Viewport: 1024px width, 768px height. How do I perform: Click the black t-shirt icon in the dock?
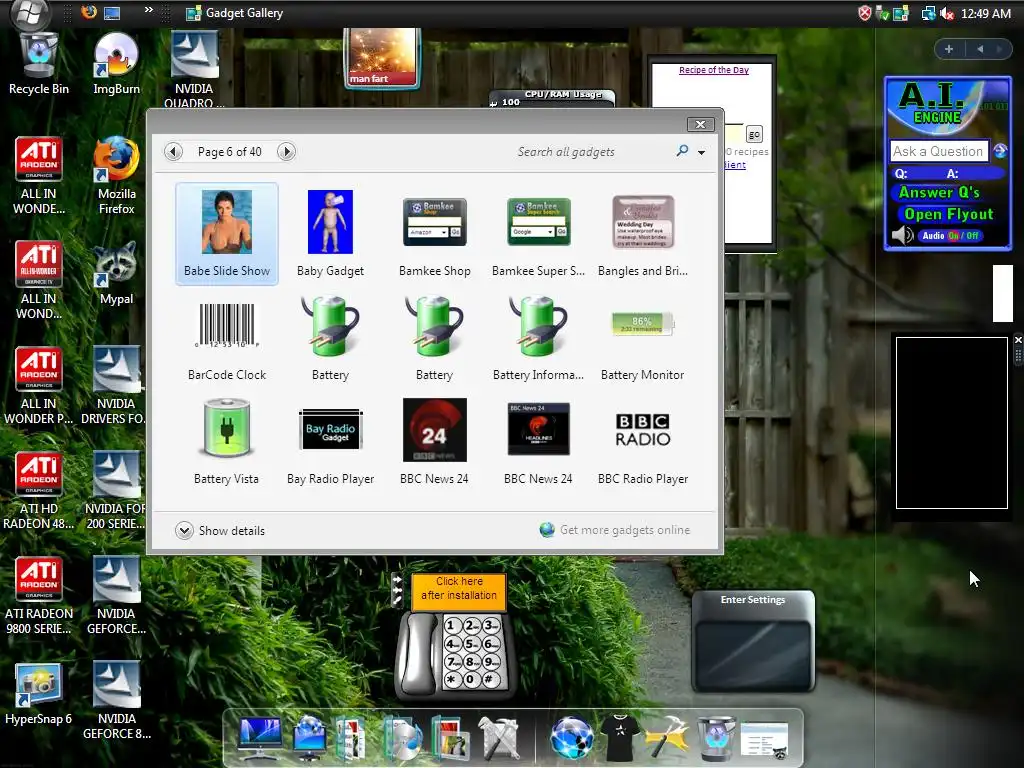pos(619,738)
